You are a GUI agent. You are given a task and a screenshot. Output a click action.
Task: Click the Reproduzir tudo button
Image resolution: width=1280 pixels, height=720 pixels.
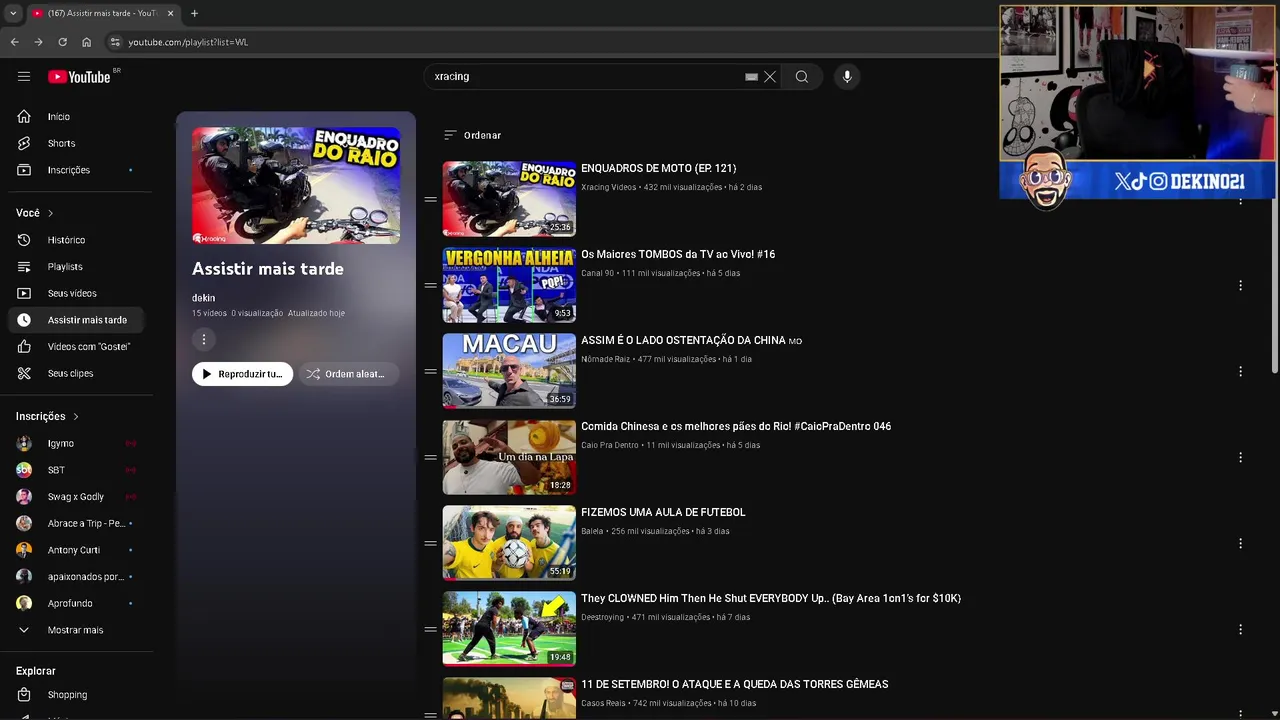tap(242, 374)
